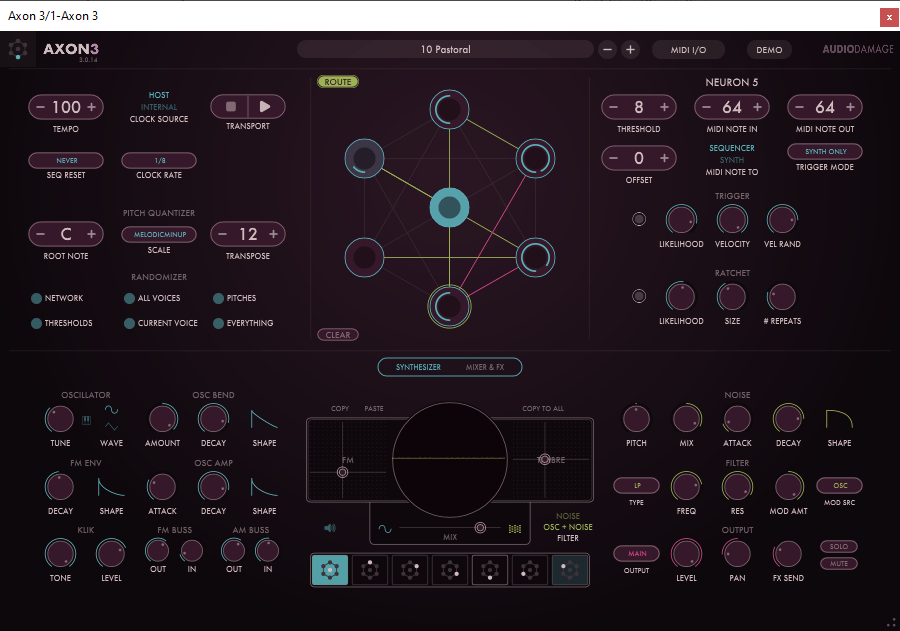This screenshot has height=631, width=900.
Task: Enable Solo for the current voice
Action: (x=839, y=547)
